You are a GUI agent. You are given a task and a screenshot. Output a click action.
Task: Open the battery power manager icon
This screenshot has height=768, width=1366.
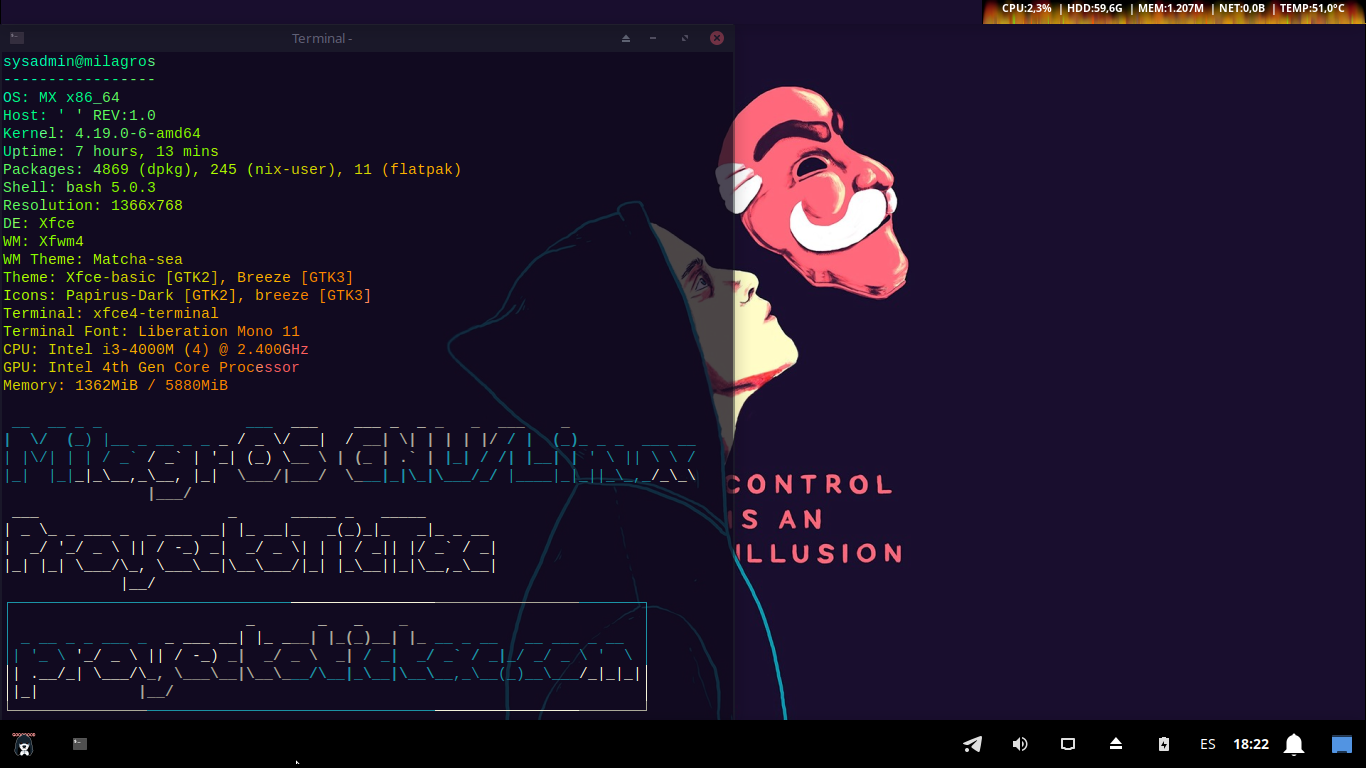1163,744
